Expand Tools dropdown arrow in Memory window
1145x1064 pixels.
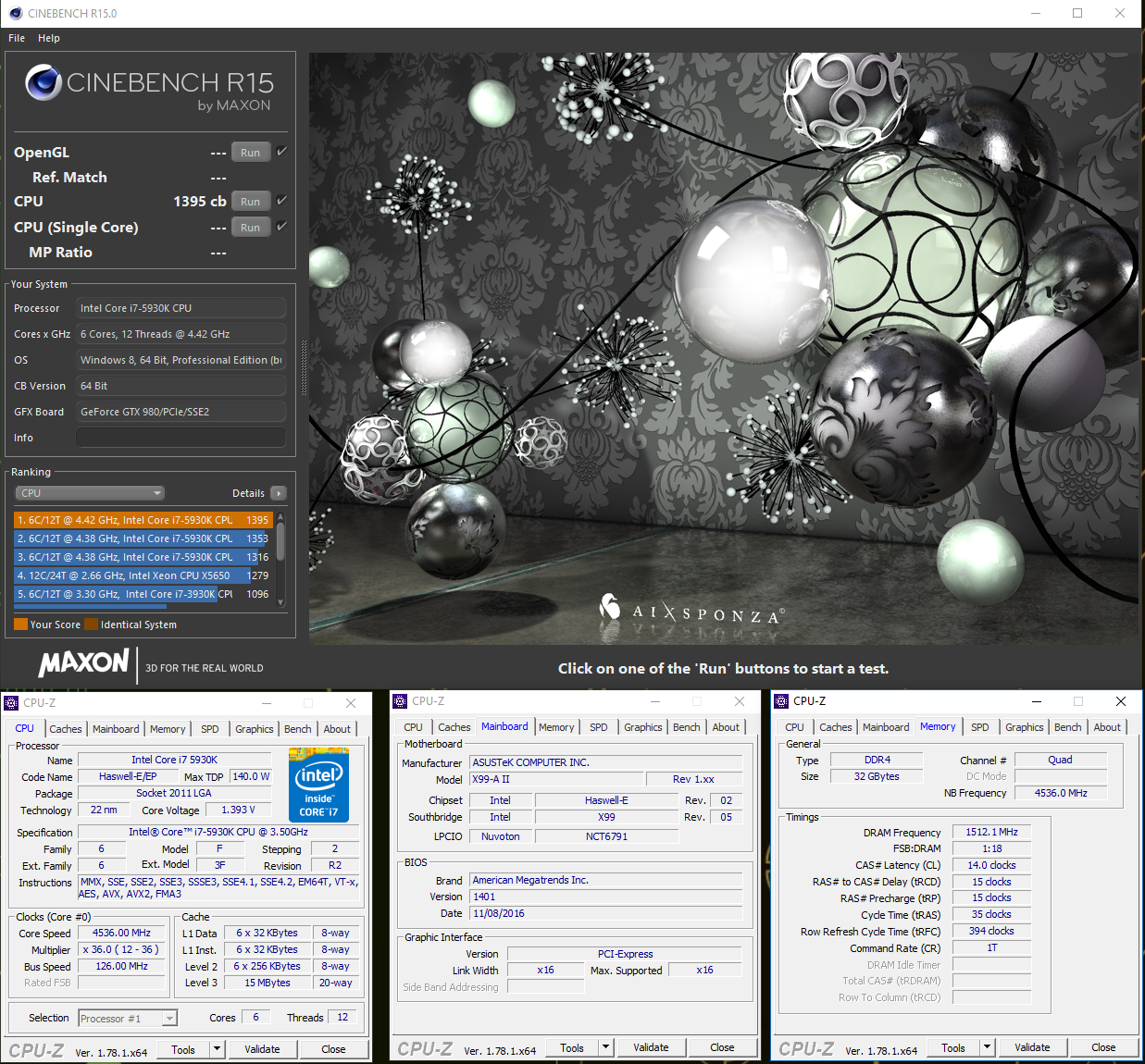click(x=987, y=1047)
